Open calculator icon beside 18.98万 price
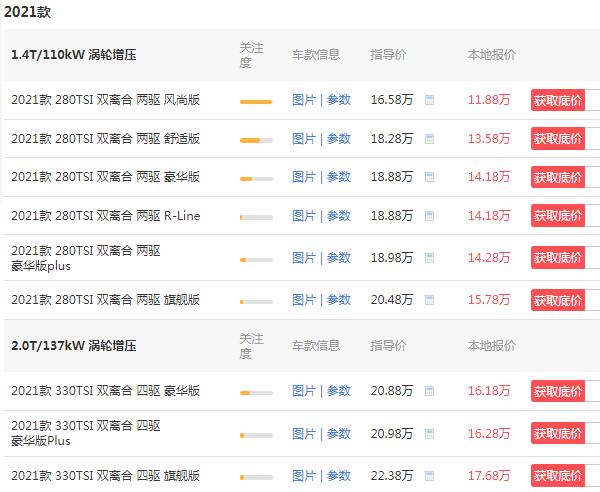600x492 pixels. click(429, 258)
